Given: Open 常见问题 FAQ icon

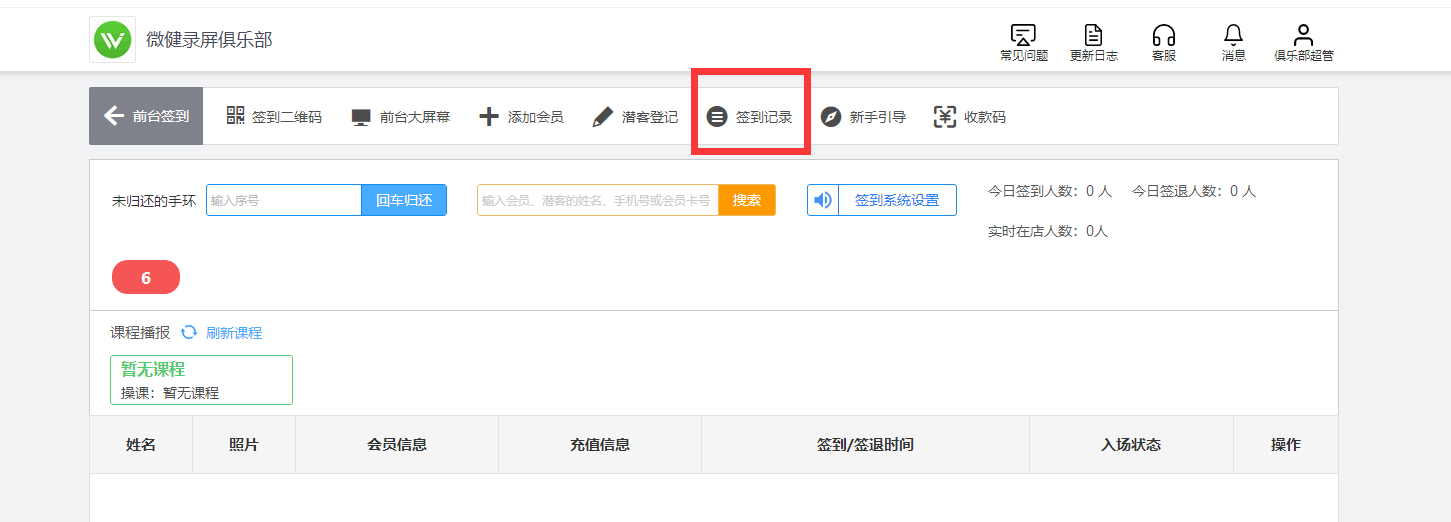Looking at the screenshot, I should 1023,36.
